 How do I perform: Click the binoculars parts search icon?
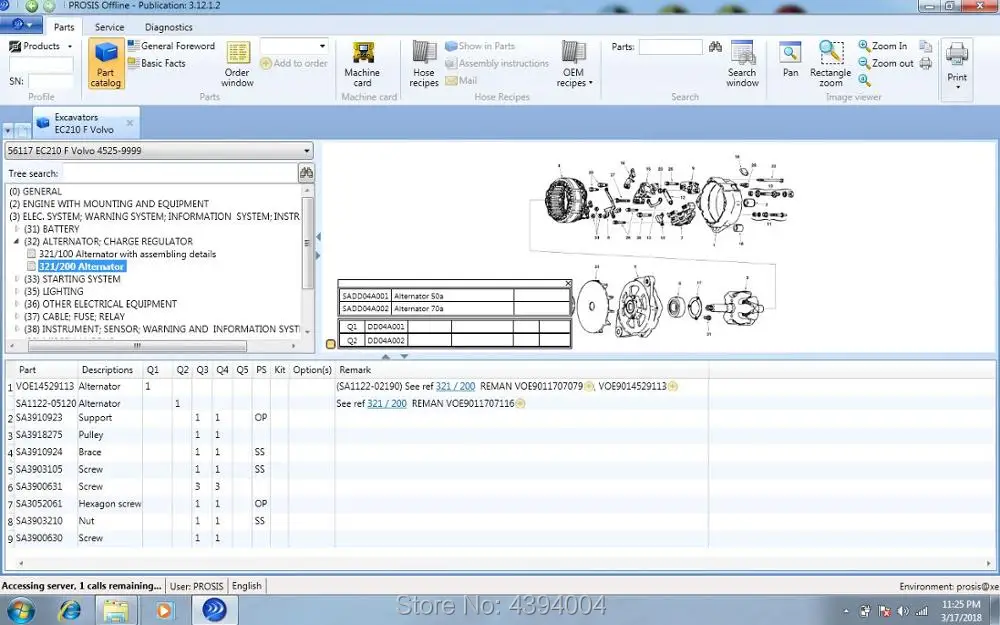click(716, 47)
